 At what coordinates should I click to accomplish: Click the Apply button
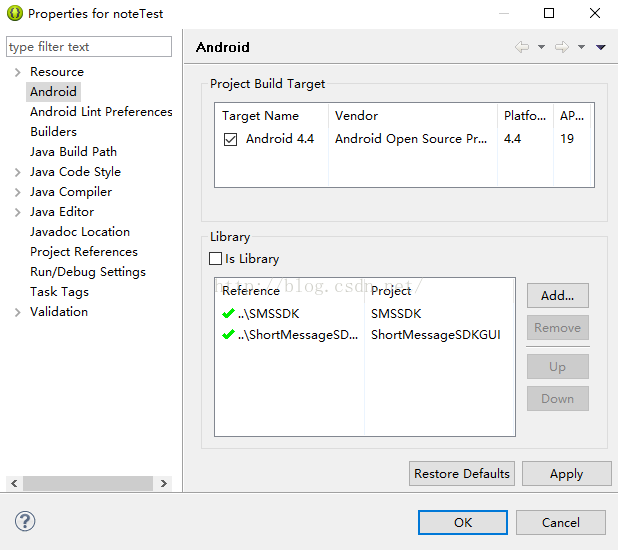[566, 474]
